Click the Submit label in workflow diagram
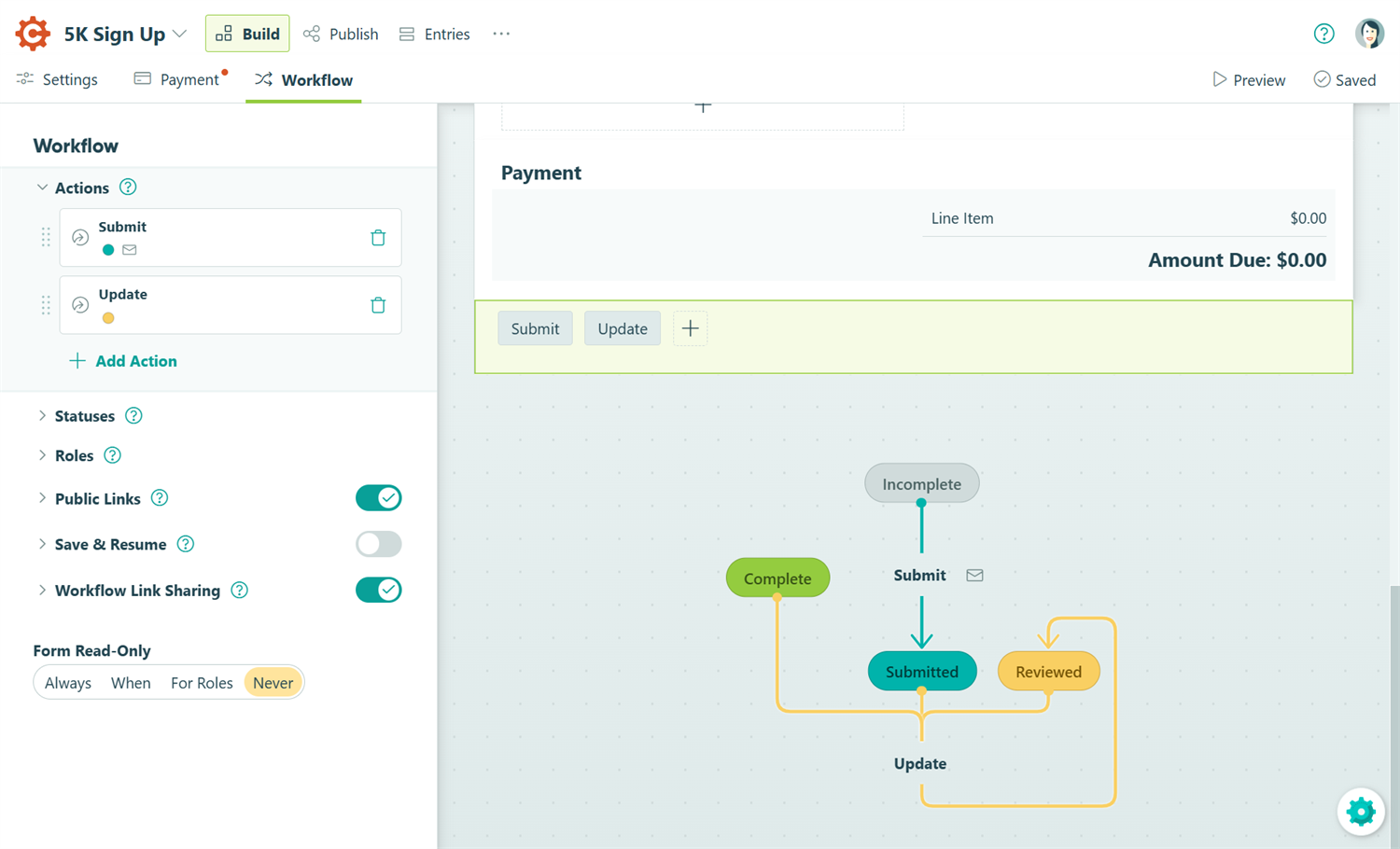The image size is (1400, 849). tap(919, 576)
